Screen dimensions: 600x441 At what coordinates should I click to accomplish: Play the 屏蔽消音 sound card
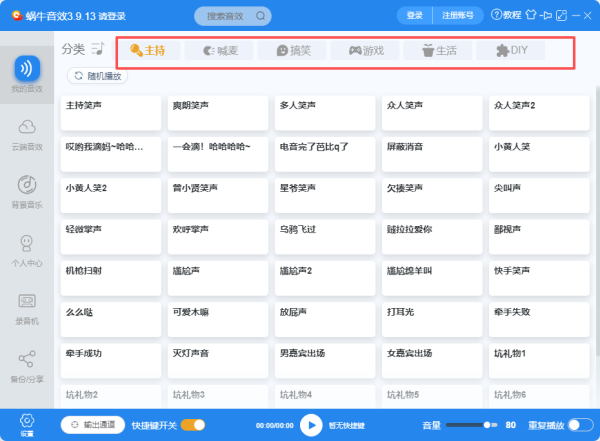coord(432,154)
